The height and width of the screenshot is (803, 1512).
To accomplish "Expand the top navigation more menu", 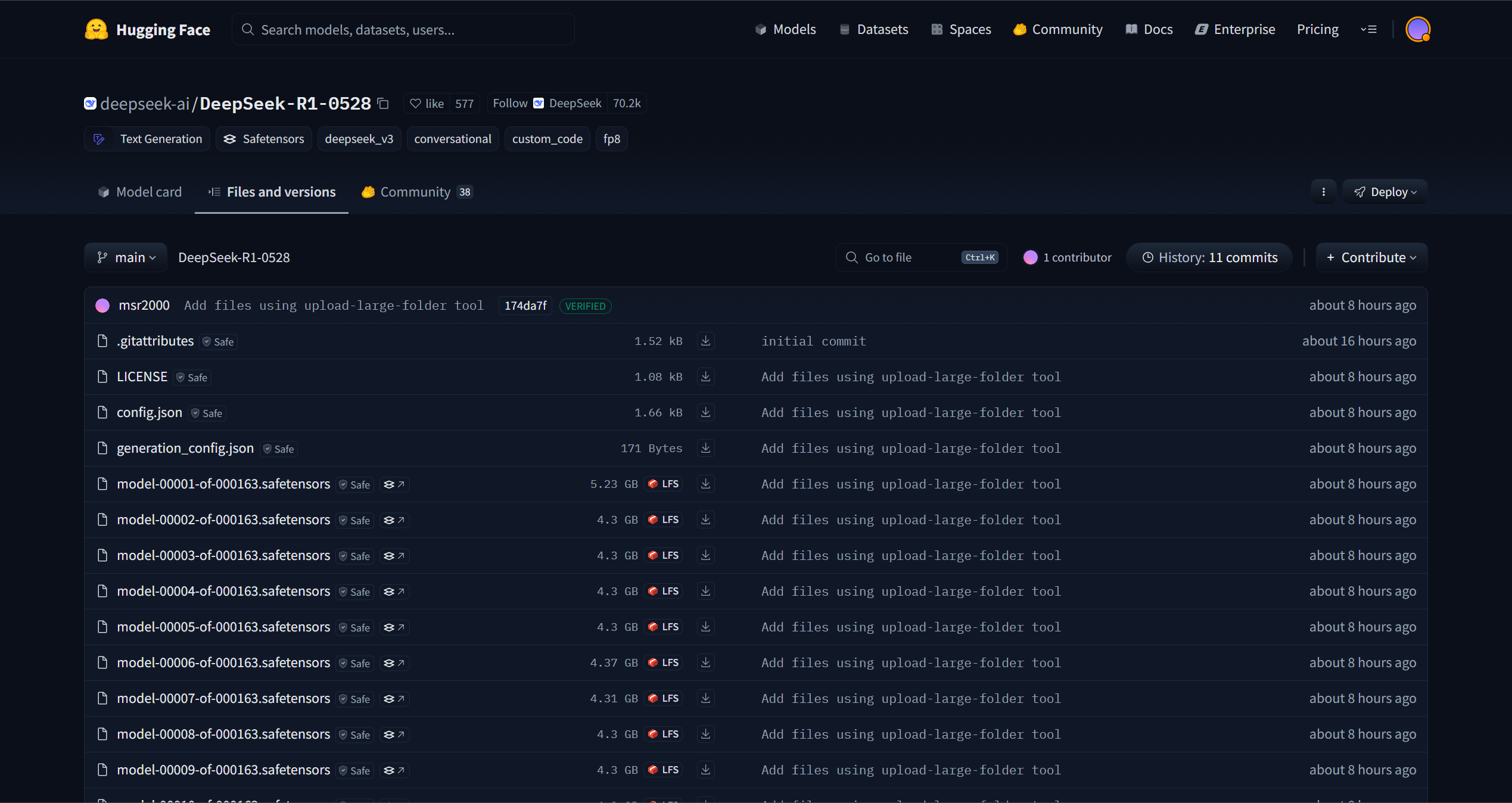I will [1368, 29].
